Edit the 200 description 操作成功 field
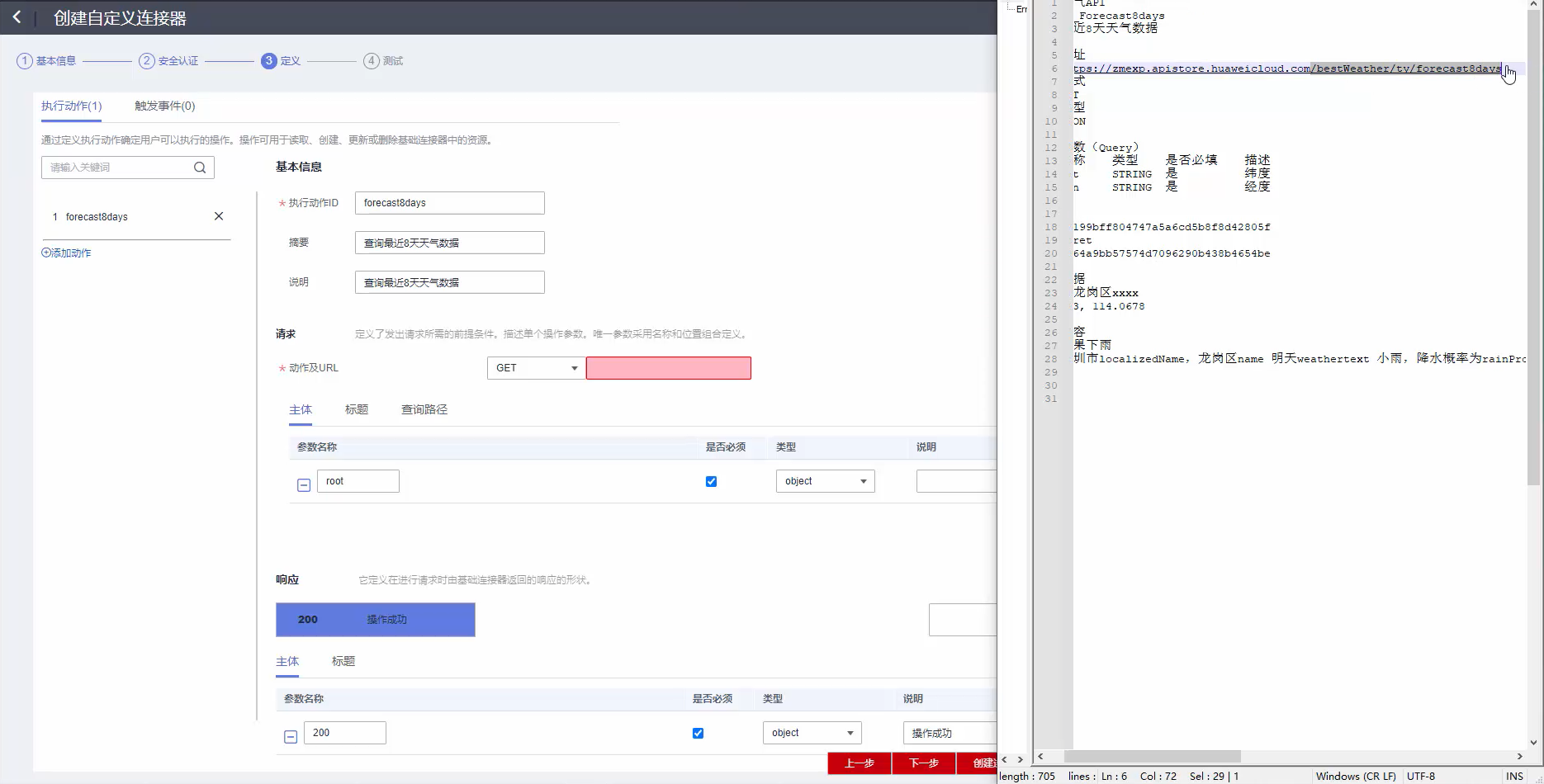Viewport: 1544px width, 784px height. pos(950,733)
